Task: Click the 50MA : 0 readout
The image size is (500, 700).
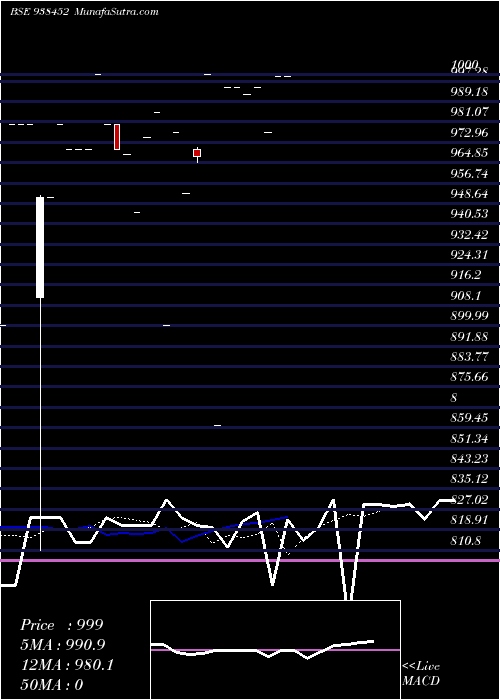Action: [x=52, y=685]
